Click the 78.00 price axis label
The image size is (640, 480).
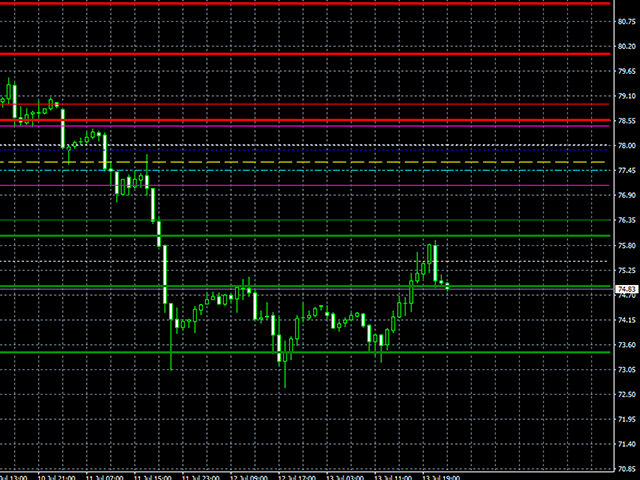(x=627, y=146)
